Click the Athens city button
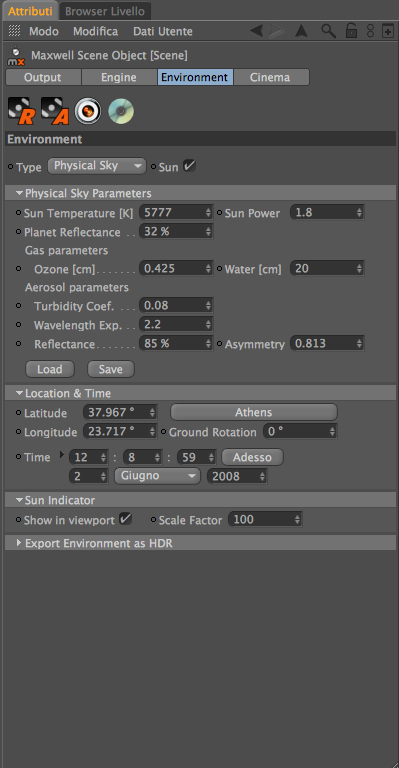The height and width of the screenshot is (768, 399). [x=254, y=412]
